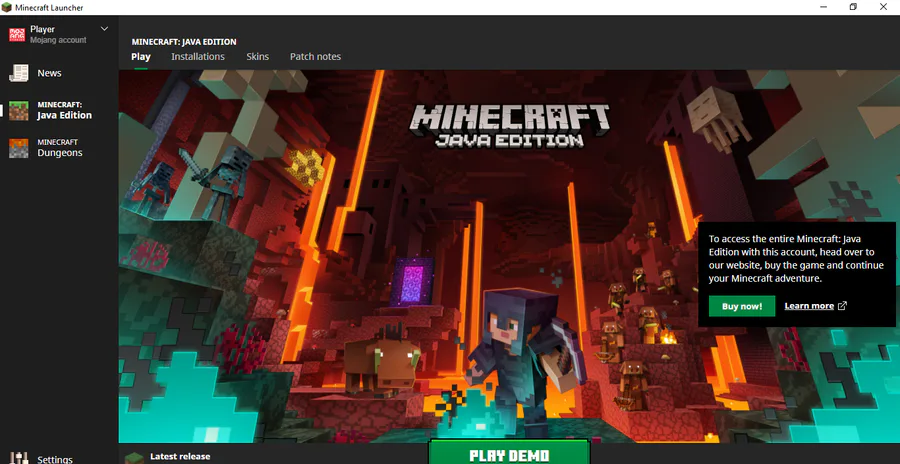The width and height of the screenshot is (900, 464).
Task: Click the MINECRAFT: JAVA EDITION page heading
Action: tap(184, 42)
